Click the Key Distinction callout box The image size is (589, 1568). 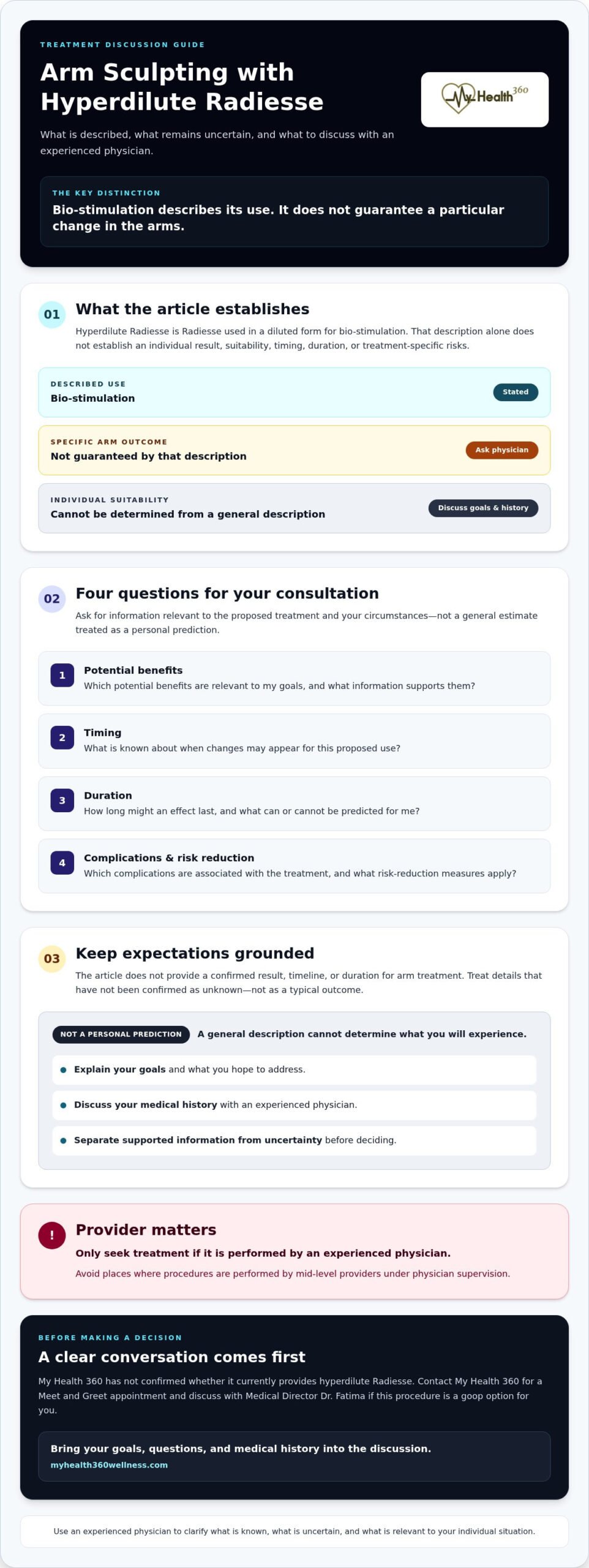coord(294,211)
